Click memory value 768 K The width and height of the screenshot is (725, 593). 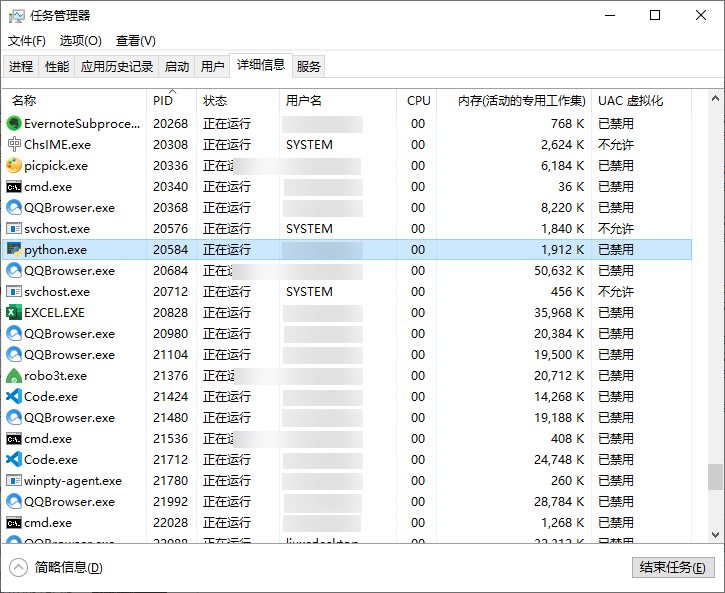(x=567, y=124)
